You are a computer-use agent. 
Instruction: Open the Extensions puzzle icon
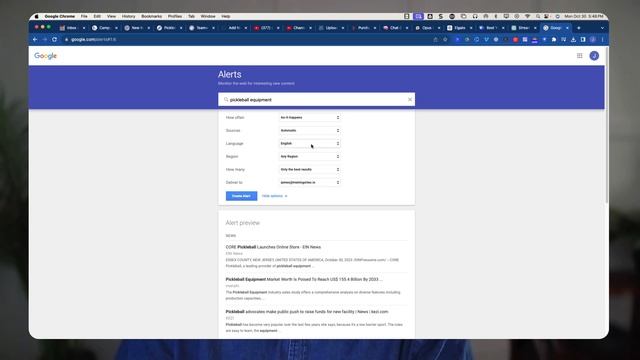pyautogui.click(x=554, y=40)
